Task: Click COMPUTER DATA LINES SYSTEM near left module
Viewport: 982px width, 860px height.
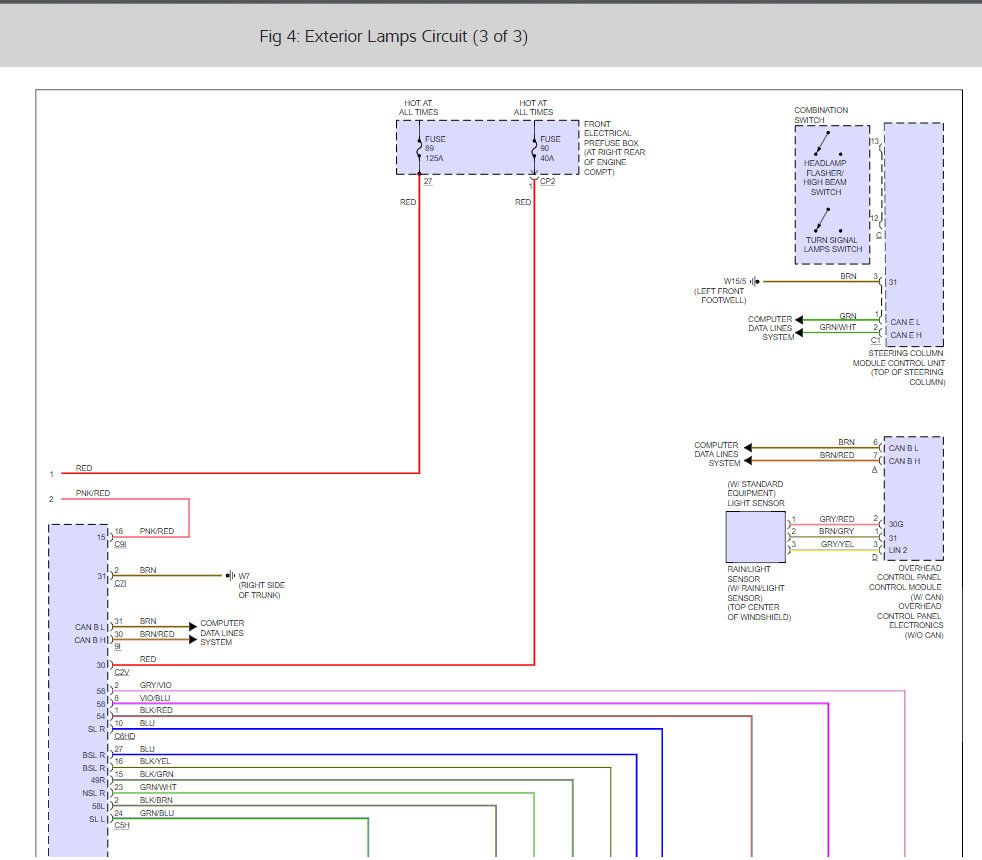Action: (222, 633)
